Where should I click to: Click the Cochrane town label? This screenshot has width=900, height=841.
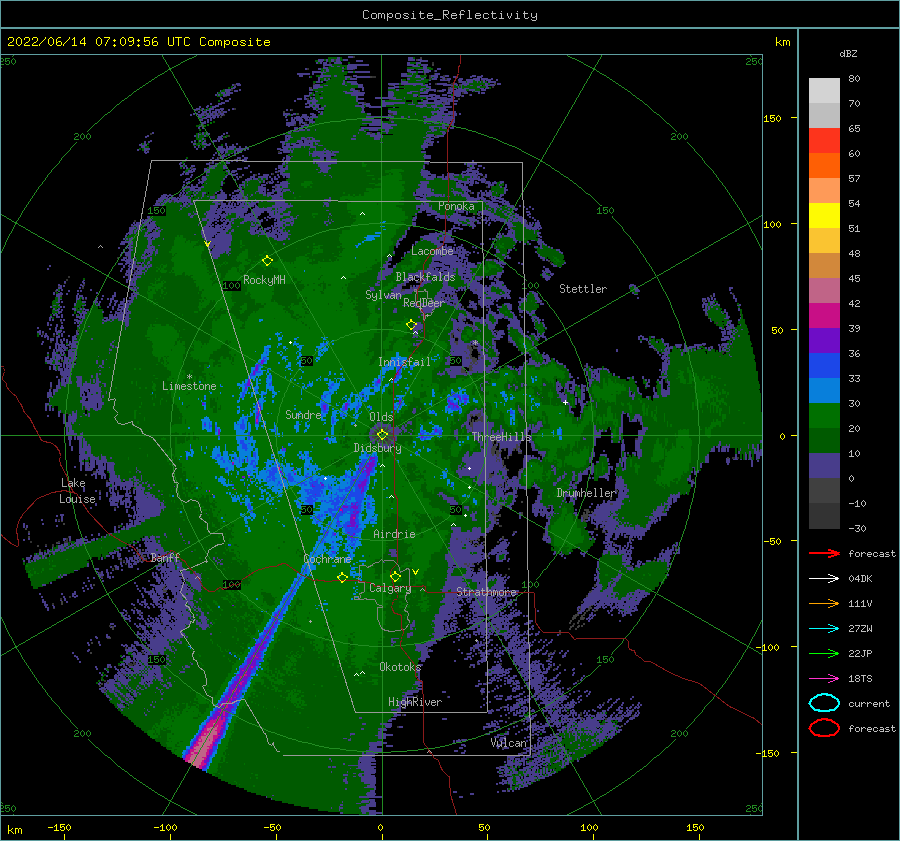tap(327, 559)
